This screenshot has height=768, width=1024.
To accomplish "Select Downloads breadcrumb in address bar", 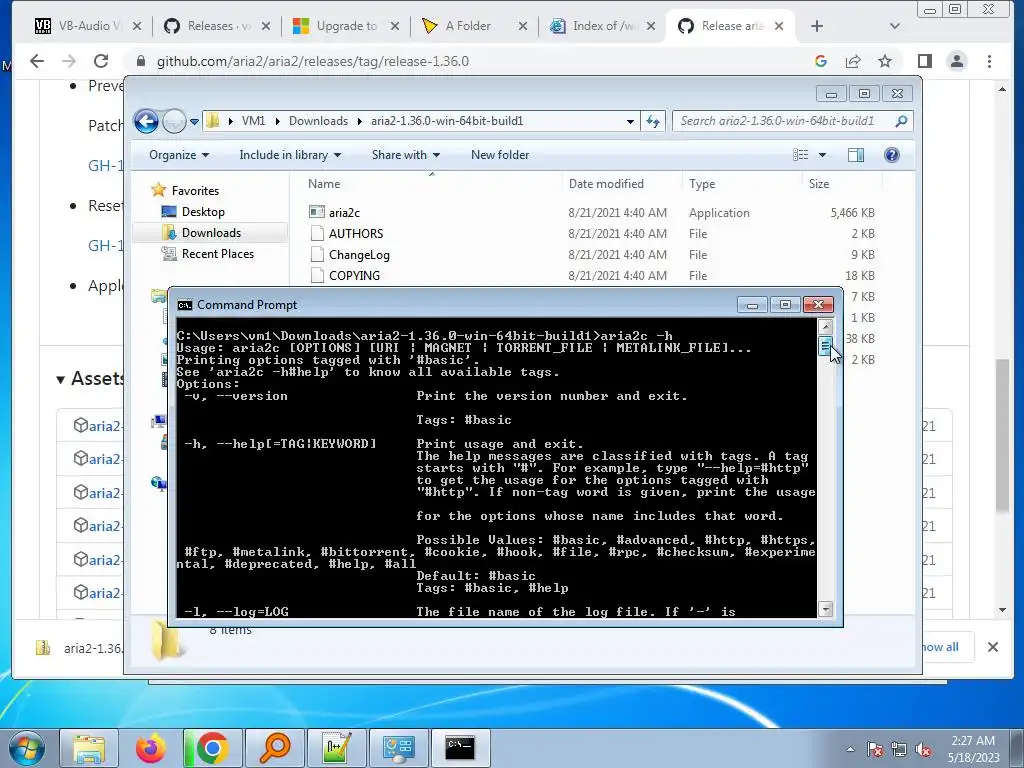I will (x=319, y=121).
